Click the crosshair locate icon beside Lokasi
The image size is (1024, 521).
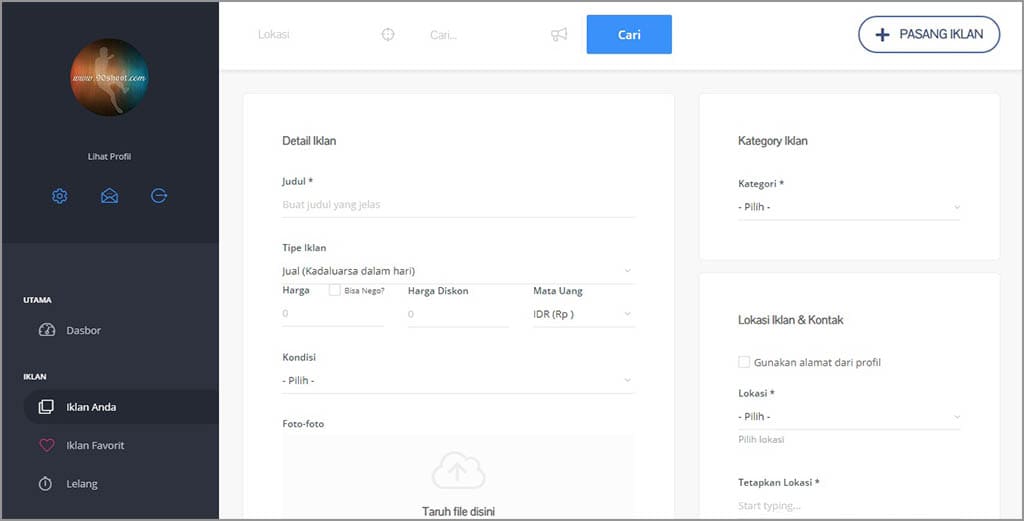click(388, 34)
